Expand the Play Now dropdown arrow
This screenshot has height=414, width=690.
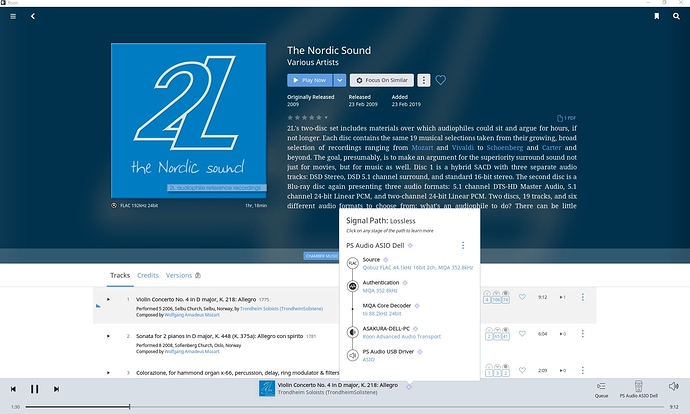point(340,80)
